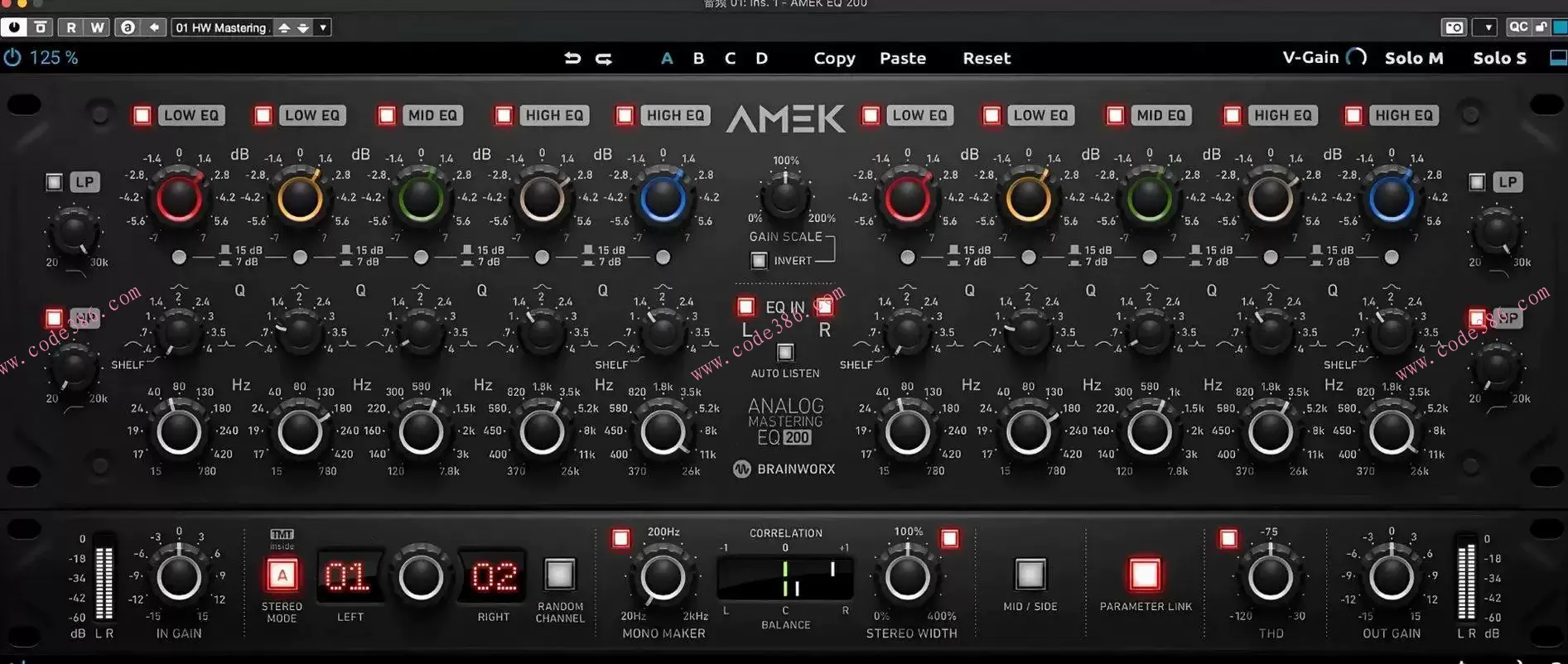
Task: Click the THD knob
Action: coord(1270,578)
